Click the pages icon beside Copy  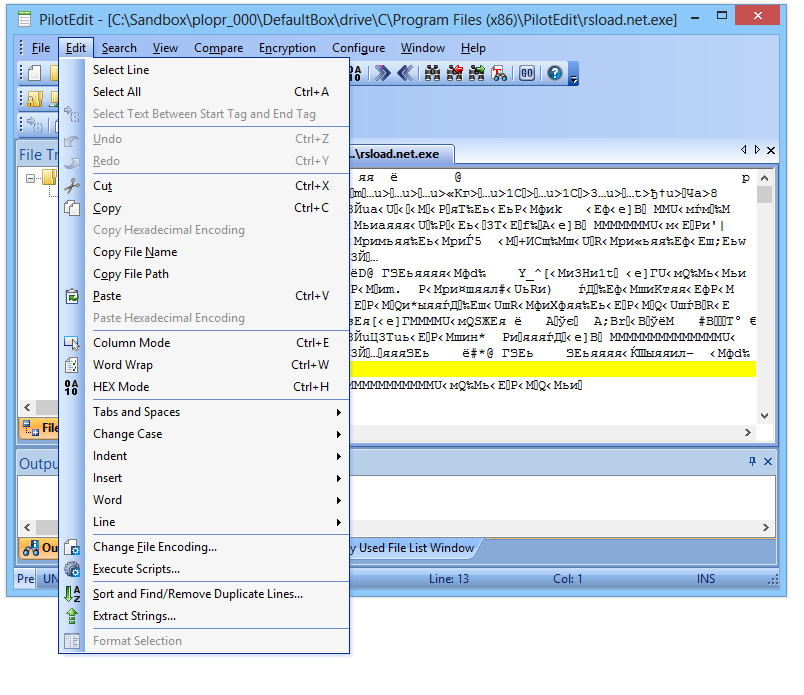tap(72, 208)
